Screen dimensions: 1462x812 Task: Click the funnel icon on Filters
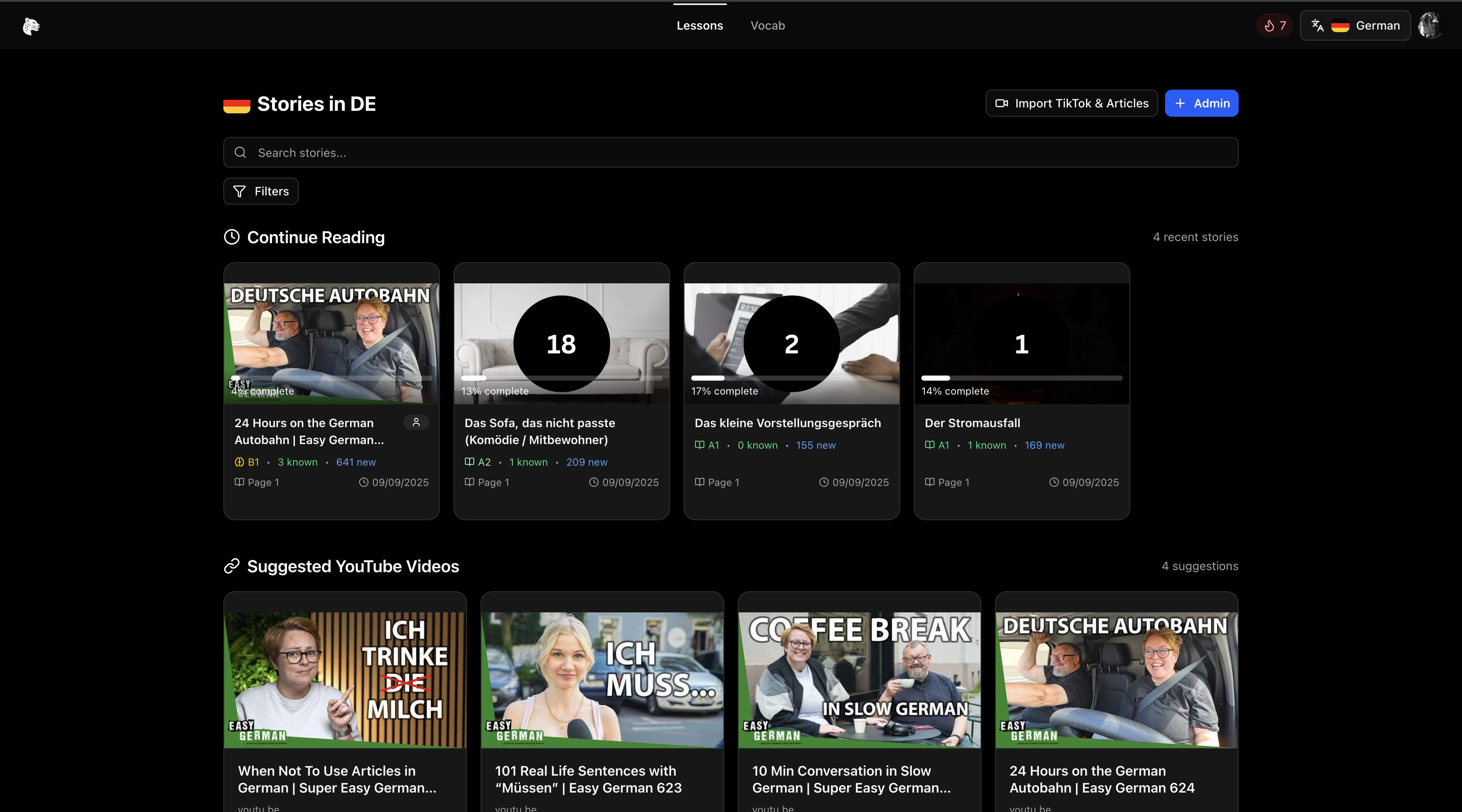[239, 191]
